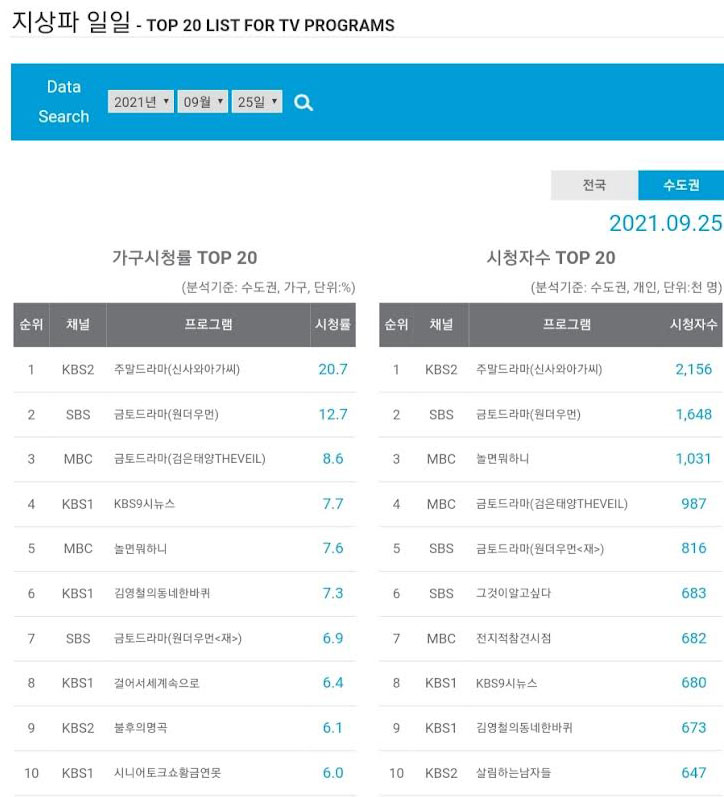
Task: Click the 프로그램 header in household ratings table
Action: 208,324
